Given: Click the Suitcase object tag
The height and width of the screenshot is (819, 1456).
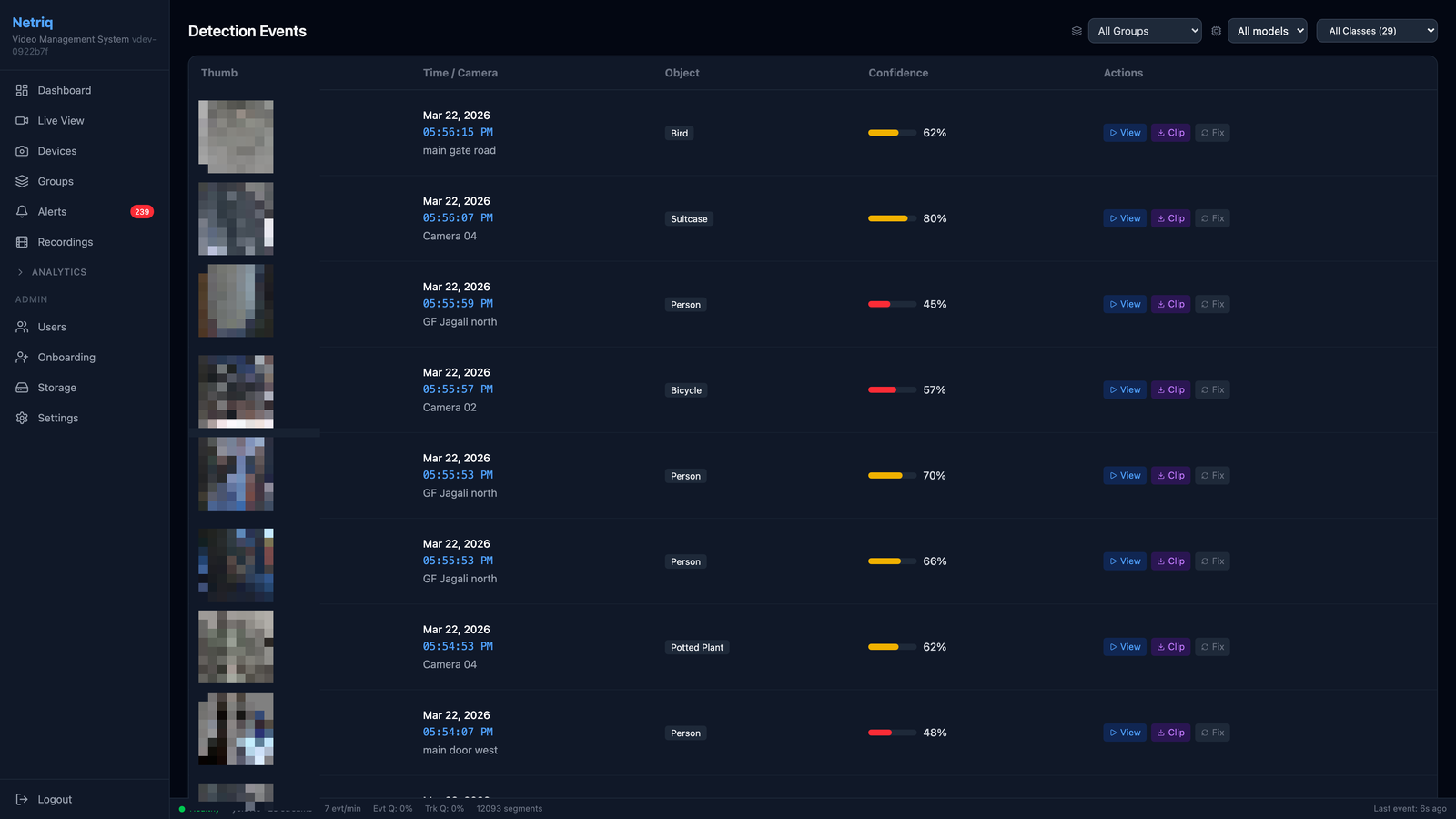Looking at the screenshot, I should coord(689,218).
